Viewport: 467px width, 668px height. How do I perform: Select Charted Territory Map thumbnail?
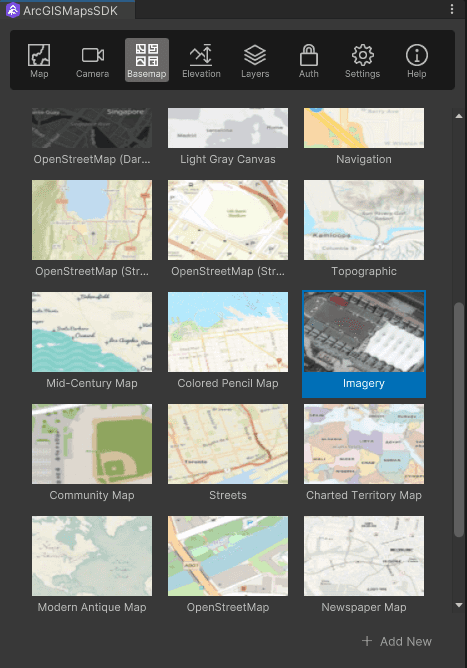[x=364, y=444]
